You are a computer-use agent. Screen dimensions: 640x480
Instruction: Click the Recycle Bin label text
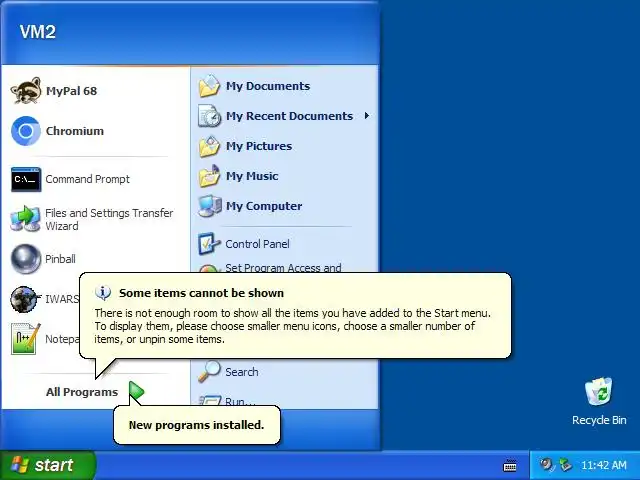[599, 420]
